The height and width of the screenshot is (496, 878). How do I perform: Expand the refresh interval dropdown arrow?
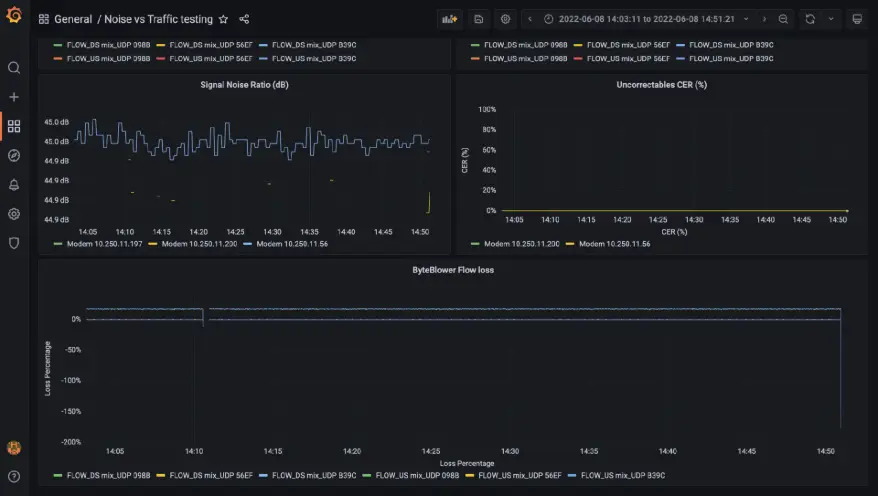pos(831,19)
